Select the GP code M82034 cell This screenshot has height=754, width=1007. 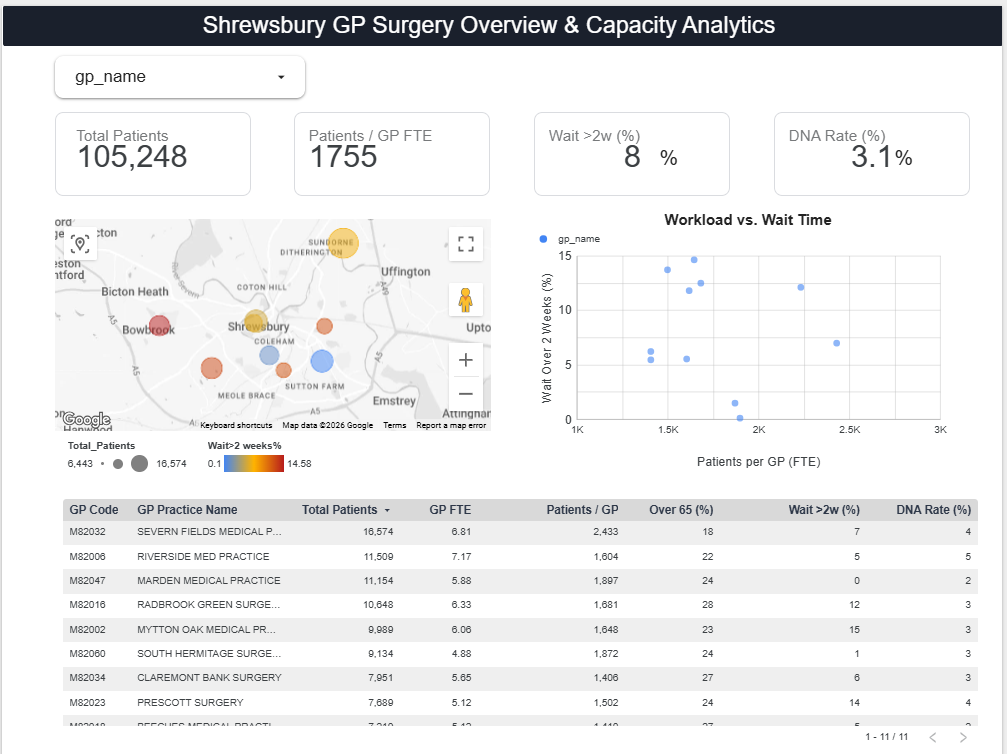(x=87, y=678)
